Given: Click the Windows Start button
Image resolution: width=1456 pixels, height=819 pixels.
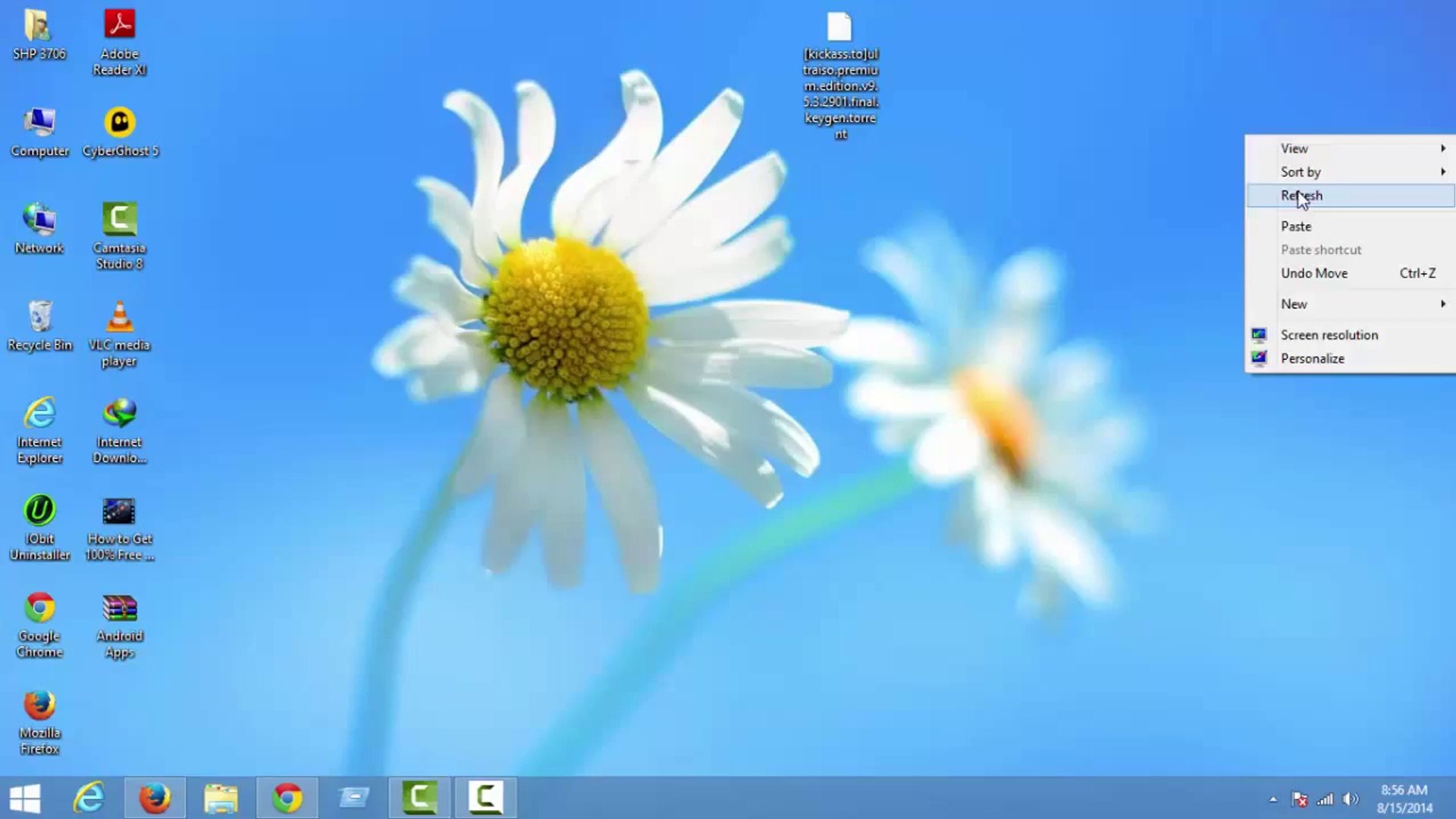Looking at the screenshot, I should 25,798.
